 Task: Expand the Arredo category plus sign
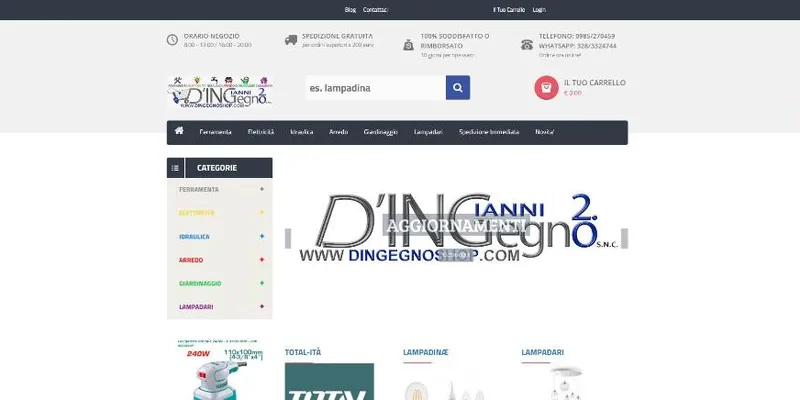pyautogui.click(x=262, y=260)
